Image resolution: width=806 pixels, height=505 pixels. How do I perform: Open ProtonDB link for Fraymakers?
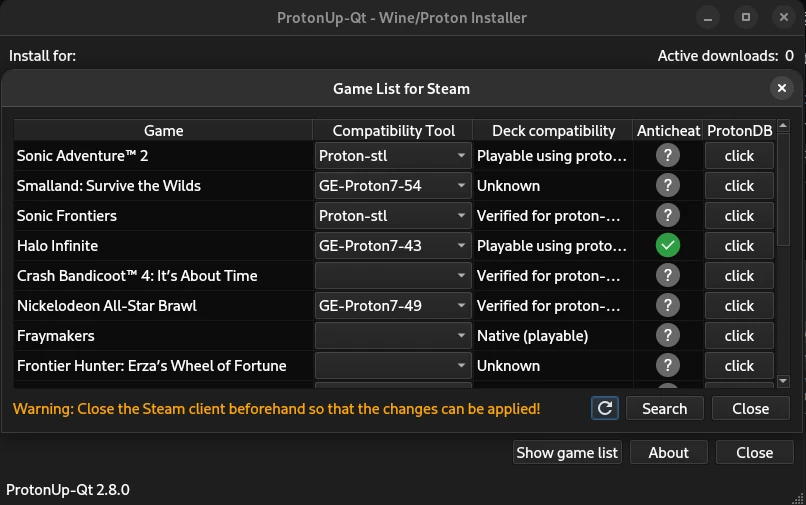pyautogui.click(x=739, y=336)
